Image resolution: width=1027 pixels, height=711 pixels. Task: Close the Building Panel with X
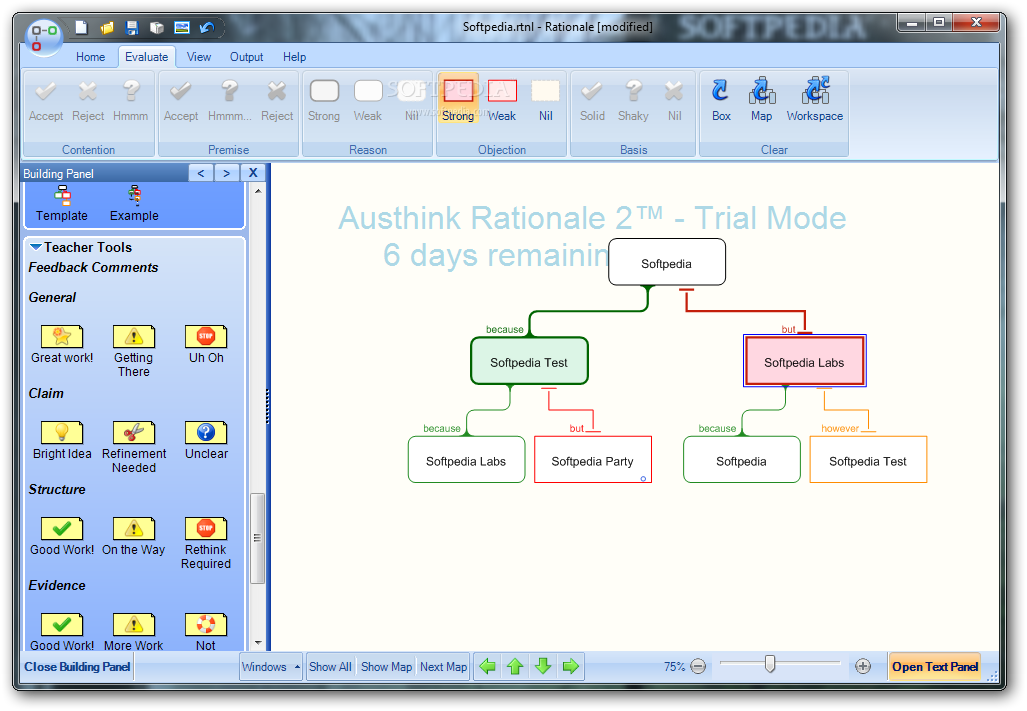(x=253, y=173)
